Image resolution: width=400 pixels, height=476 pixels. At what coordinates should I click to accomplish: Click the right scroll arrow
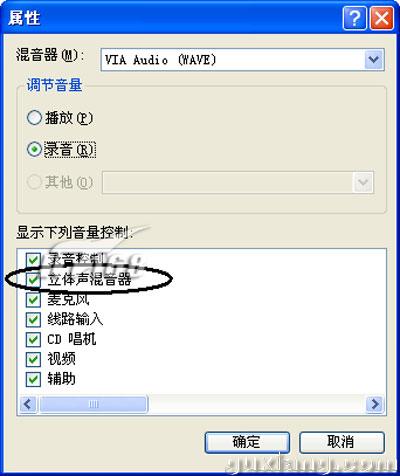coord(375,404)
